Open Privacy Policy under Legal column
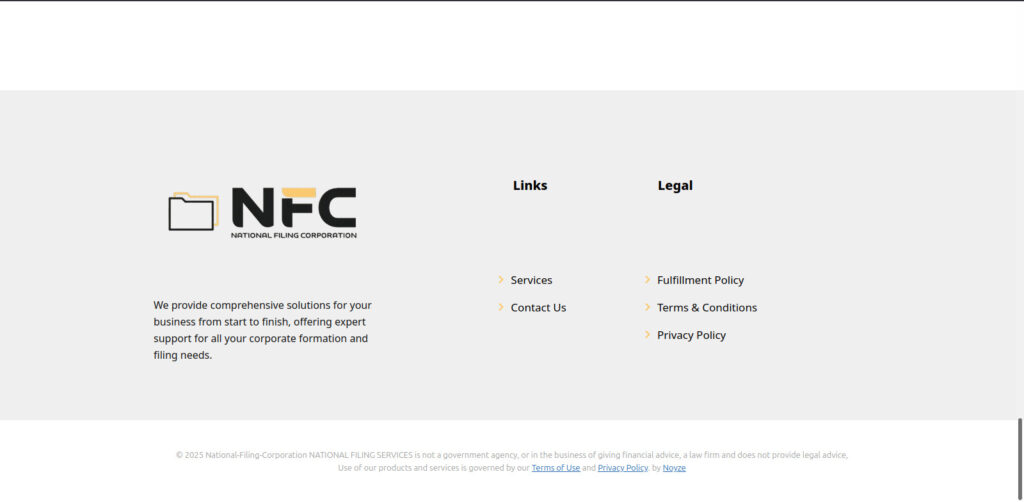Screen dimensions: 1024x502 691,335
